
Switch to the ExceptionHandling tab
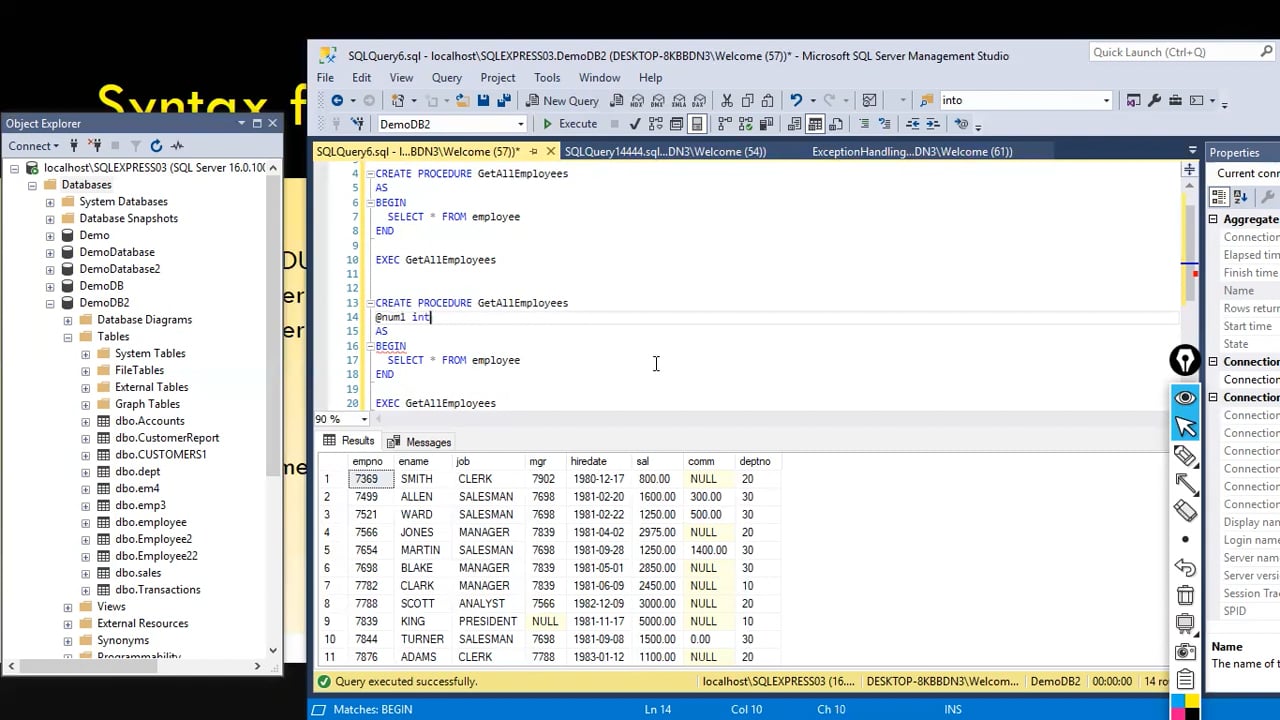(912, 152)
